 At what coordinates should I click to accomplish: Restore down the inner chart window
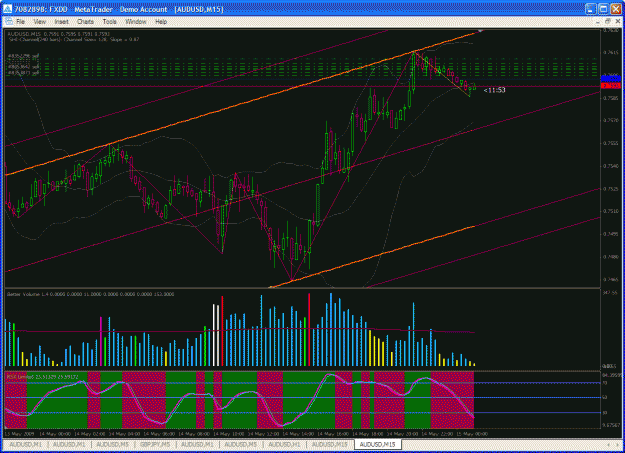click(607, 22)
